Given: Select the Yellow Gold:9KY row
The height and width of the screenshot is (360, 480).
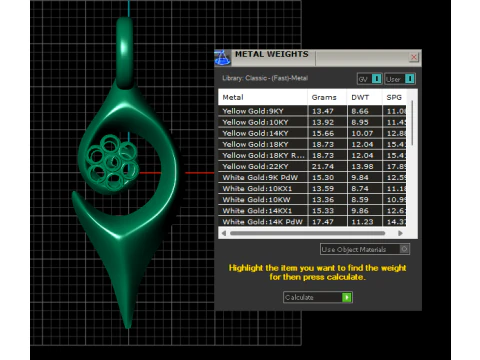Looking at the screenshot, I should click(312, 111).
